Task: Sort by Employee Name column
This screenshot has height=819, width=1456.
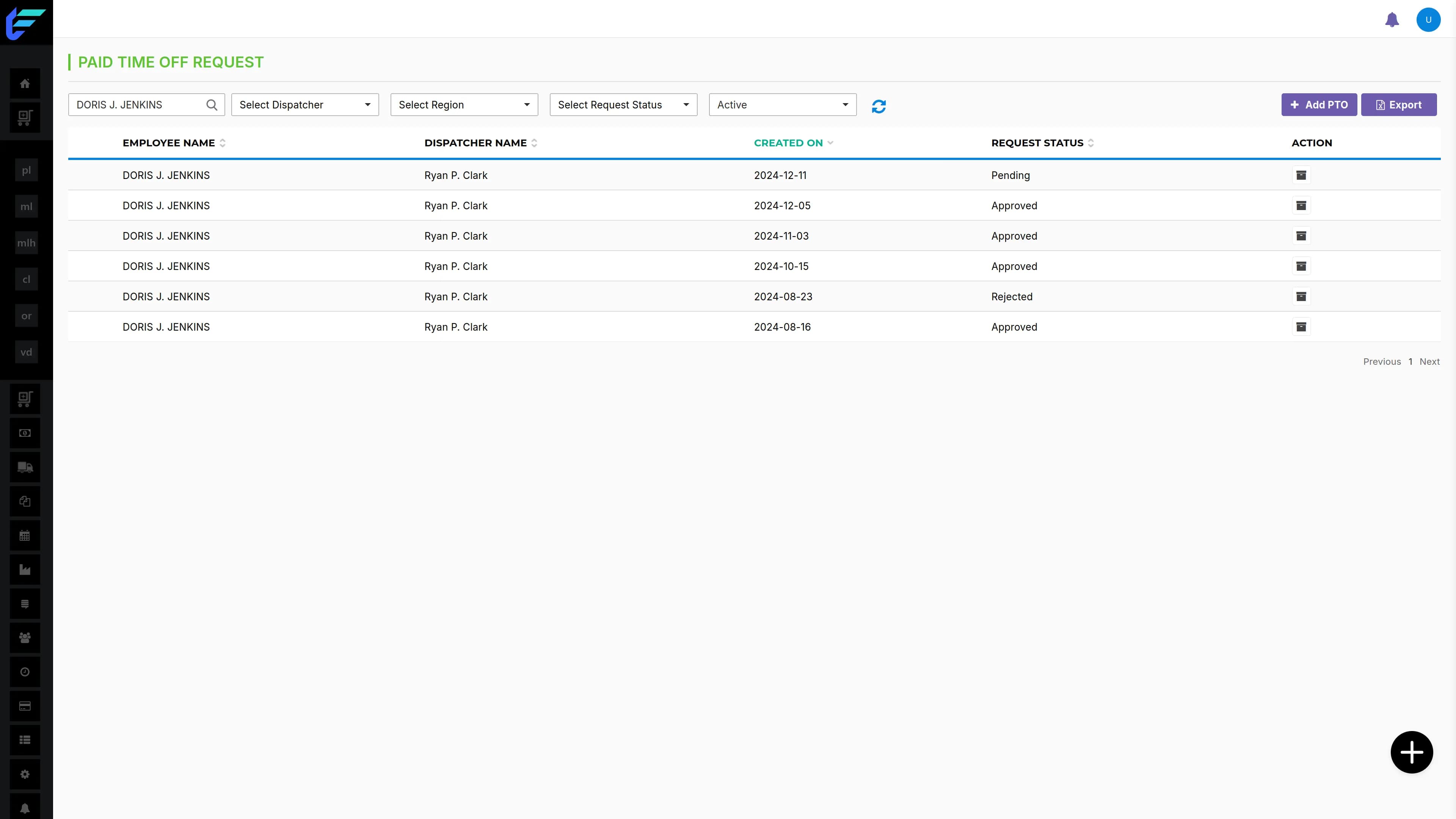Action: click(174, 143)
